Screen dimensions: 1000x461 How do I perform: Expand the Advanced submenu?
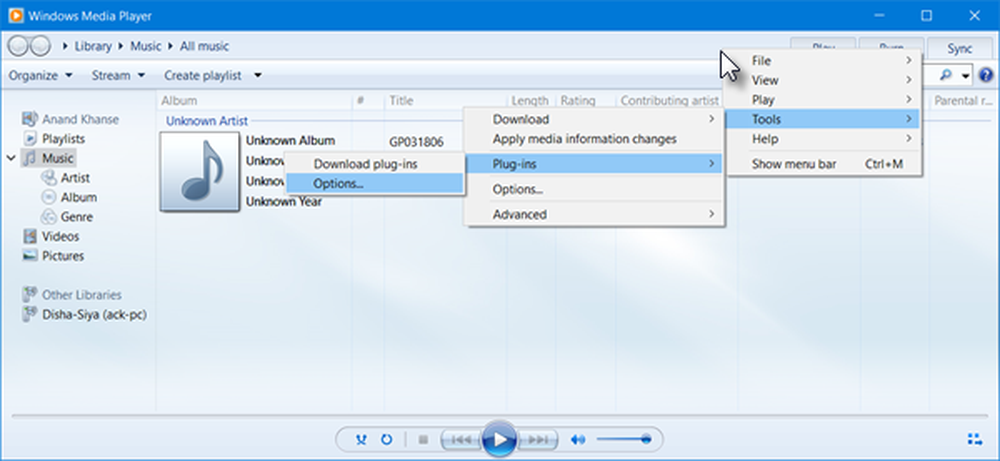[594, 215]
